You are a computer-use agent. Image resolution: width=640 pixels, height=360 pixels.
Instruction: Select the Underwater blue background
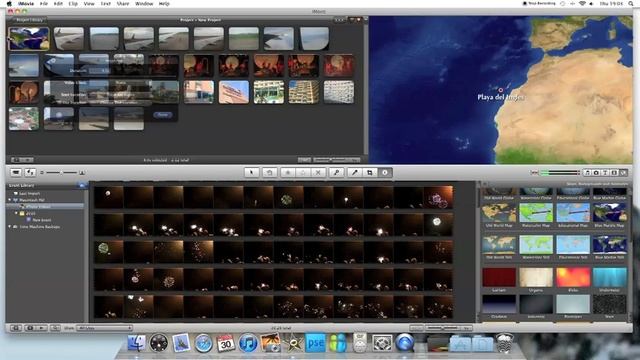click(x=610, y=277)
